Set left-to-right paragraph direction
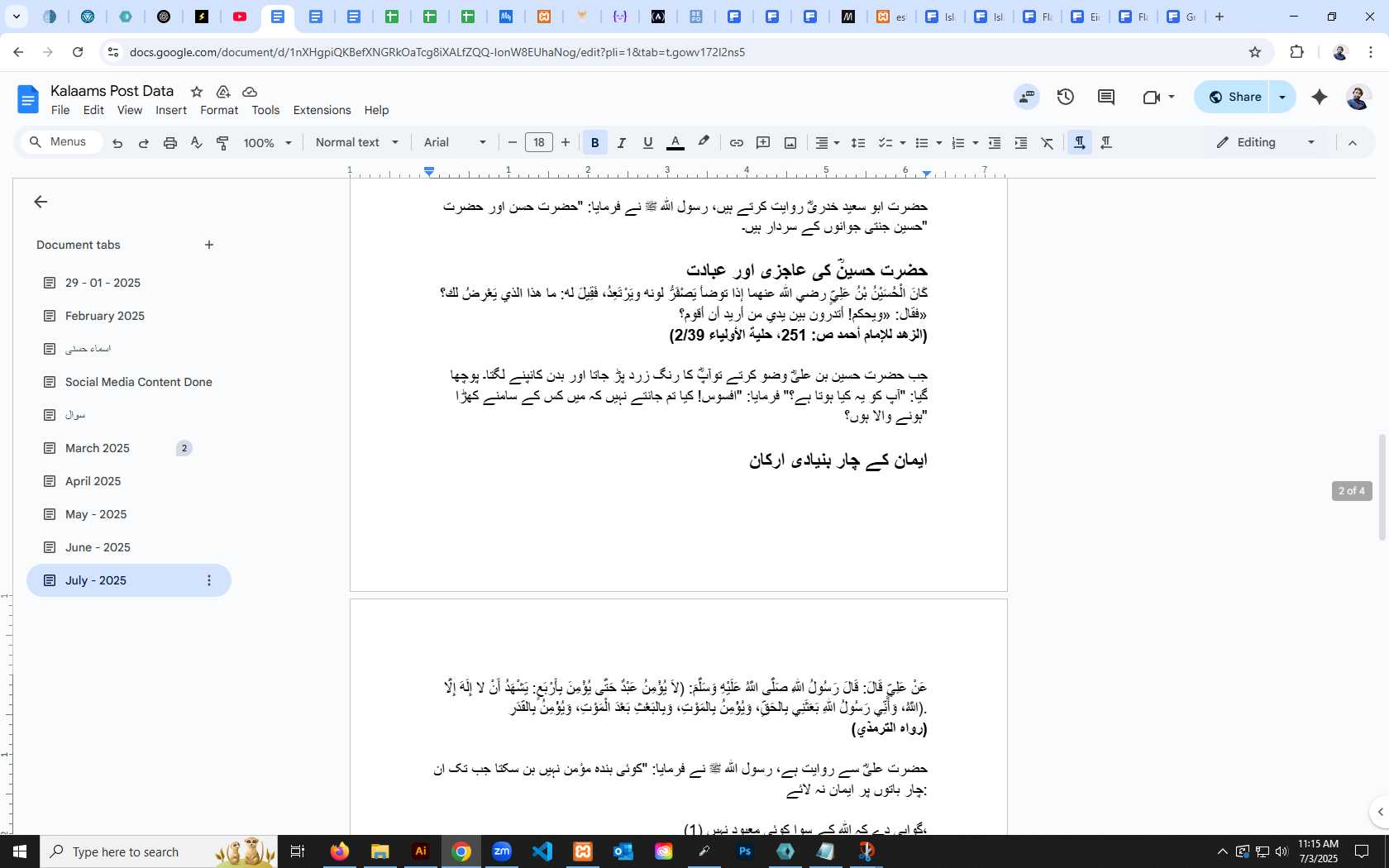 click(x=1079, y=143)
